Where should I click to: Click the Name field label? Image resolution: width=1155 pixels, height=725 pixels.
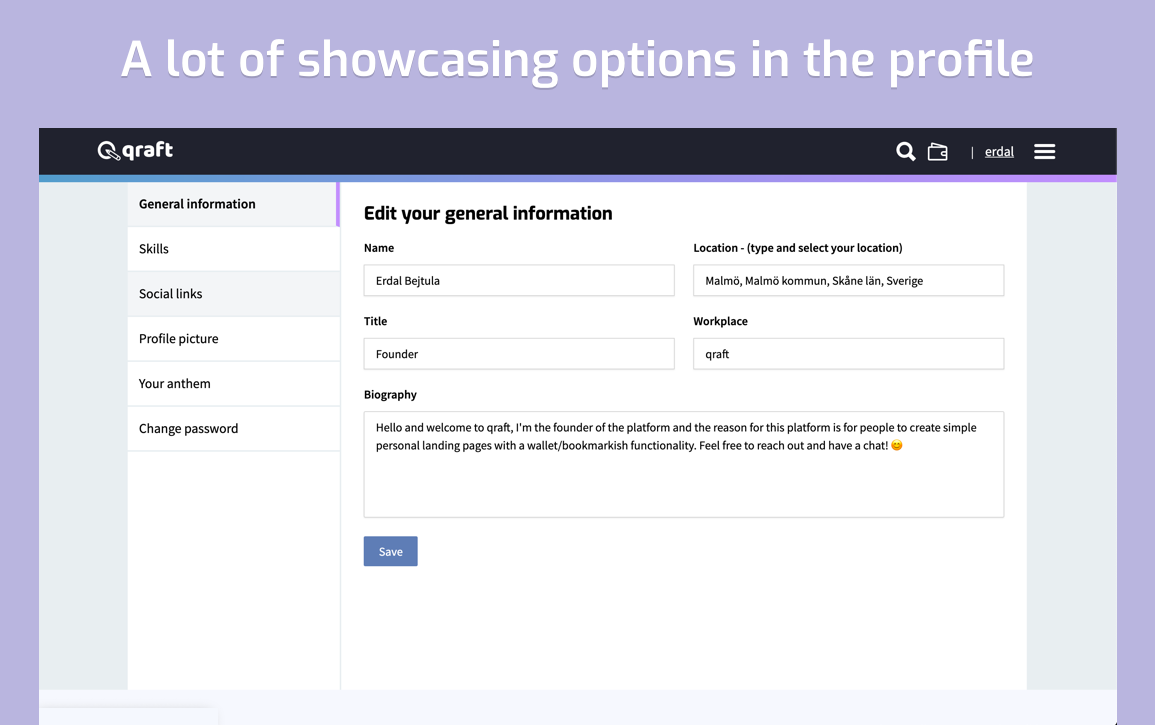point(379,248)
